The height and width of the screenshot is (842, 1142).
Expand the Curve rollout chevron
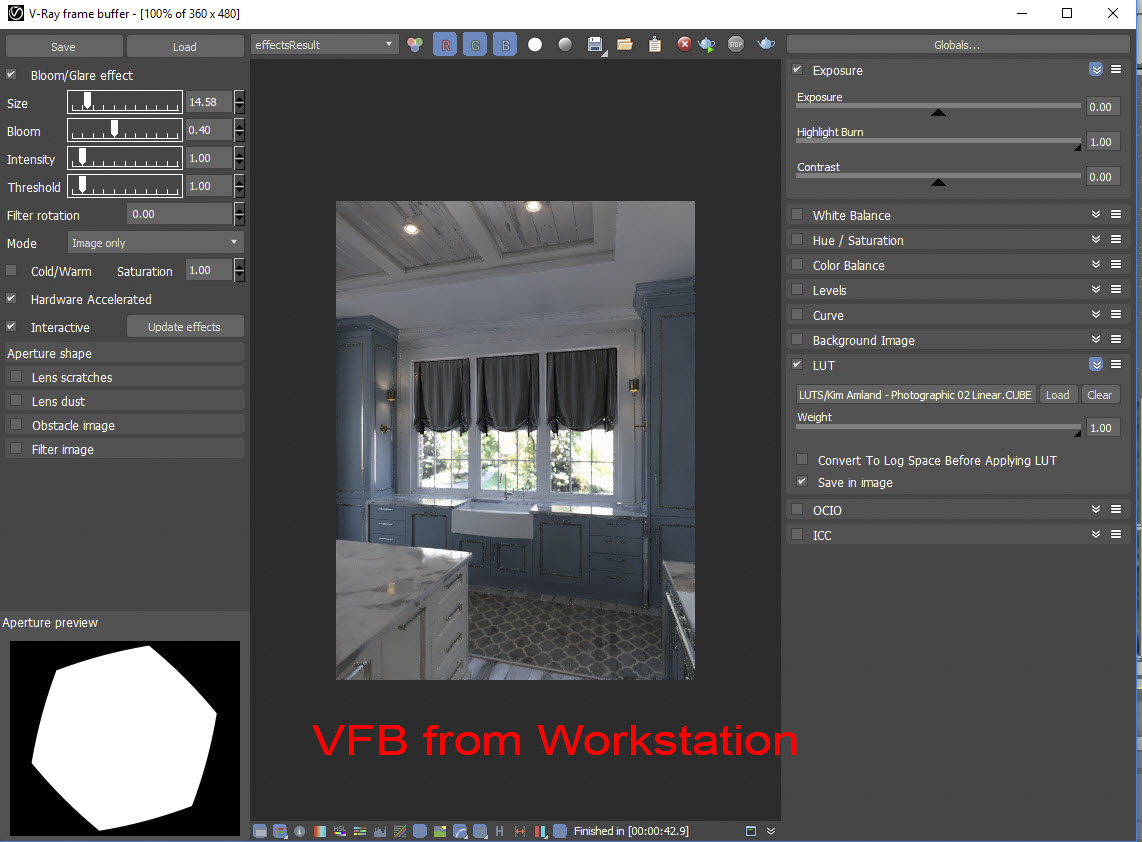pyautogui.click(x=1096, y=315)
